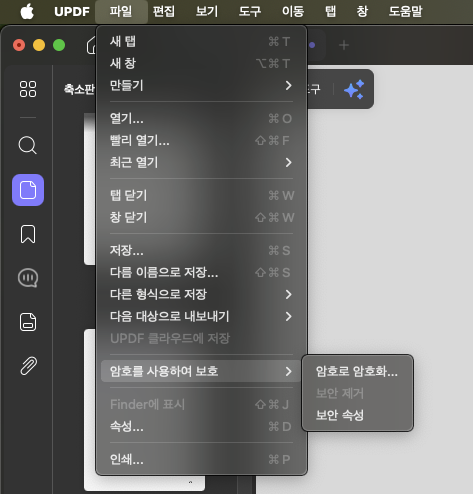
Task: Choose 새 창 menu item
Action: (201, 63)
